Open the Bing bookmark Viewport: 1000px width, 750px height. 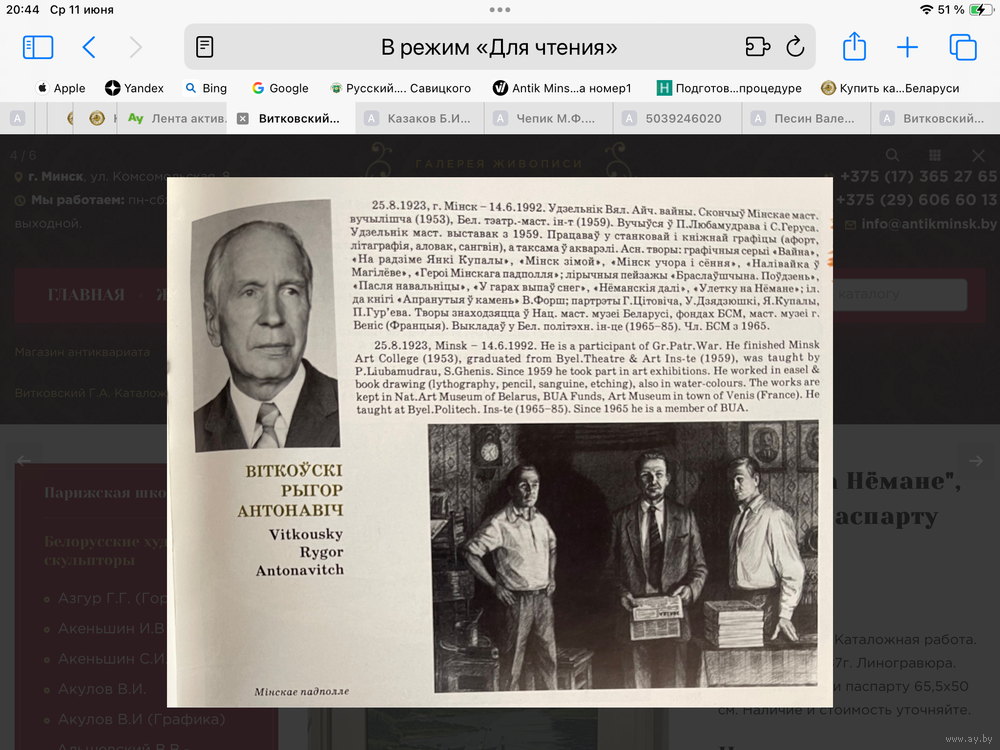(206, 88)
